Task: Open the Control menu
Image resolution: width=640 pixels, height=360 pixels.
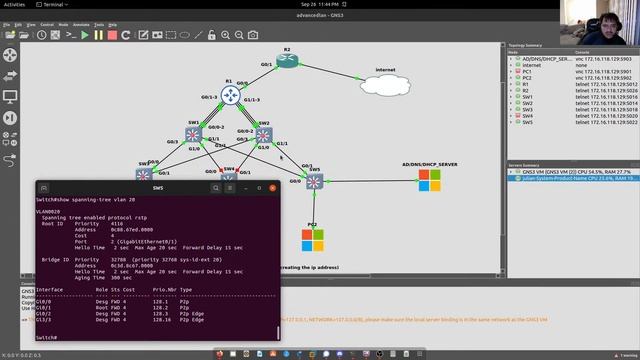Action: (47, 25)
